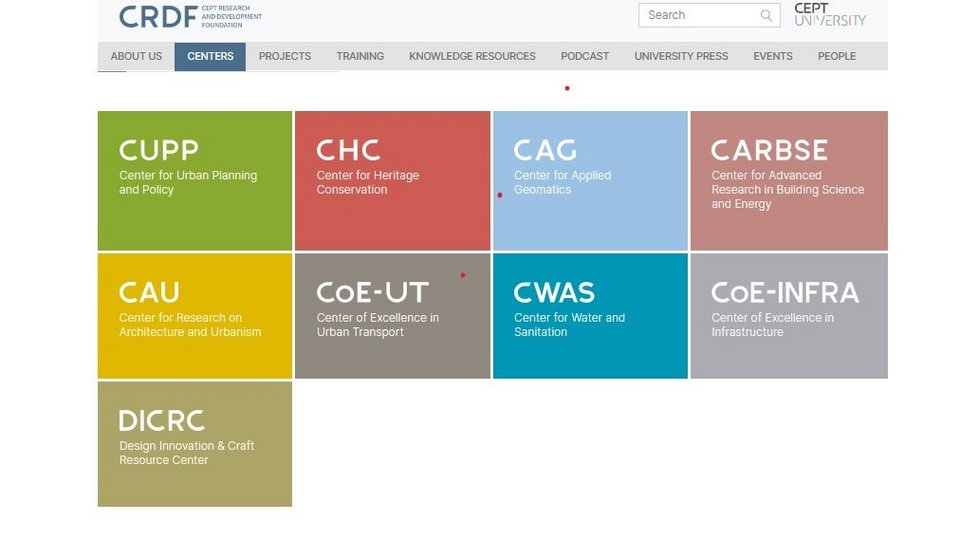
Task: Select the red CHC Heritage Conservation tile
Action: 392,180
